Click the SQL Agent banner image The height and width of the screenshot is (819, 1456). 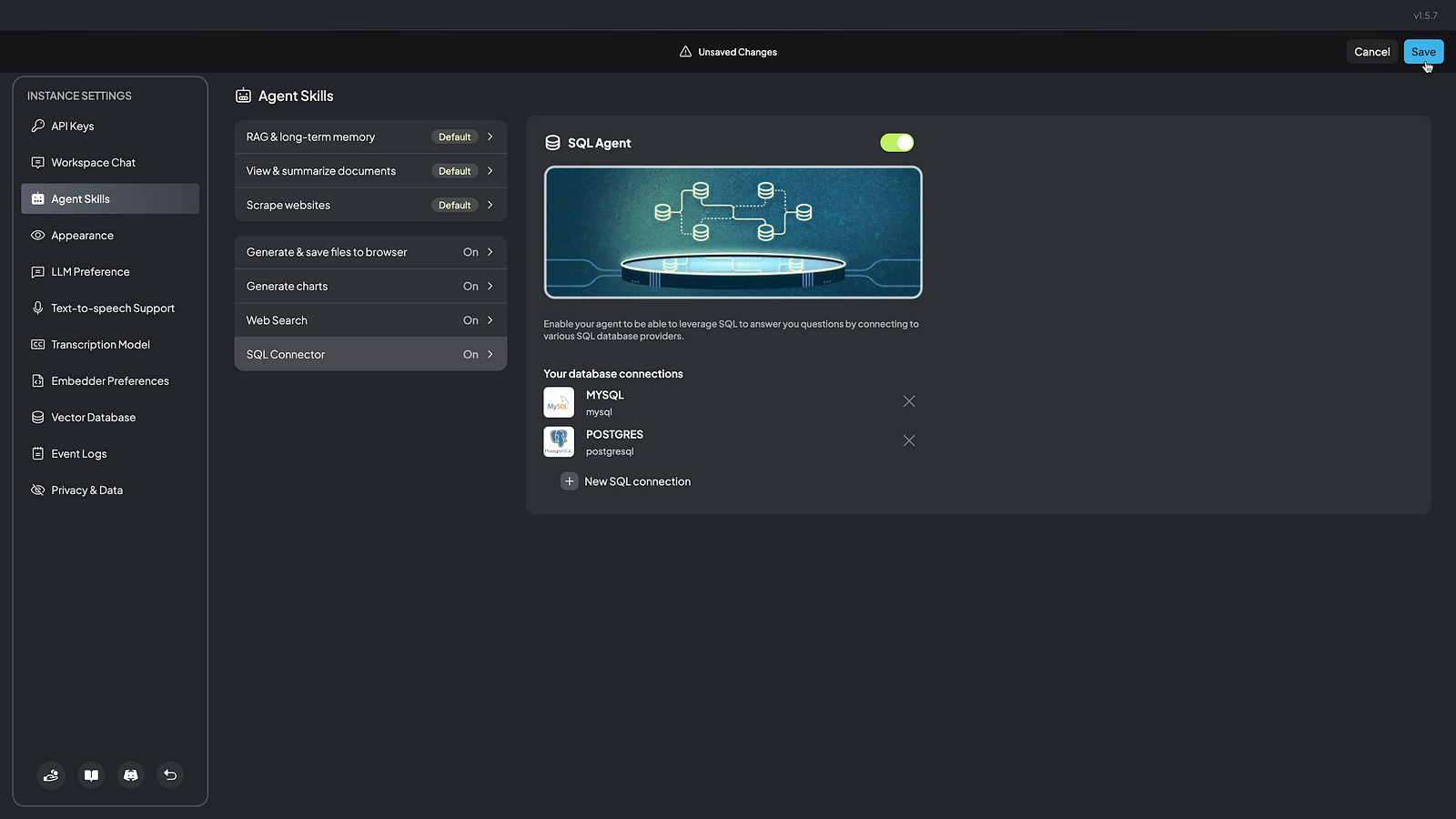click(x=733, y=232)
